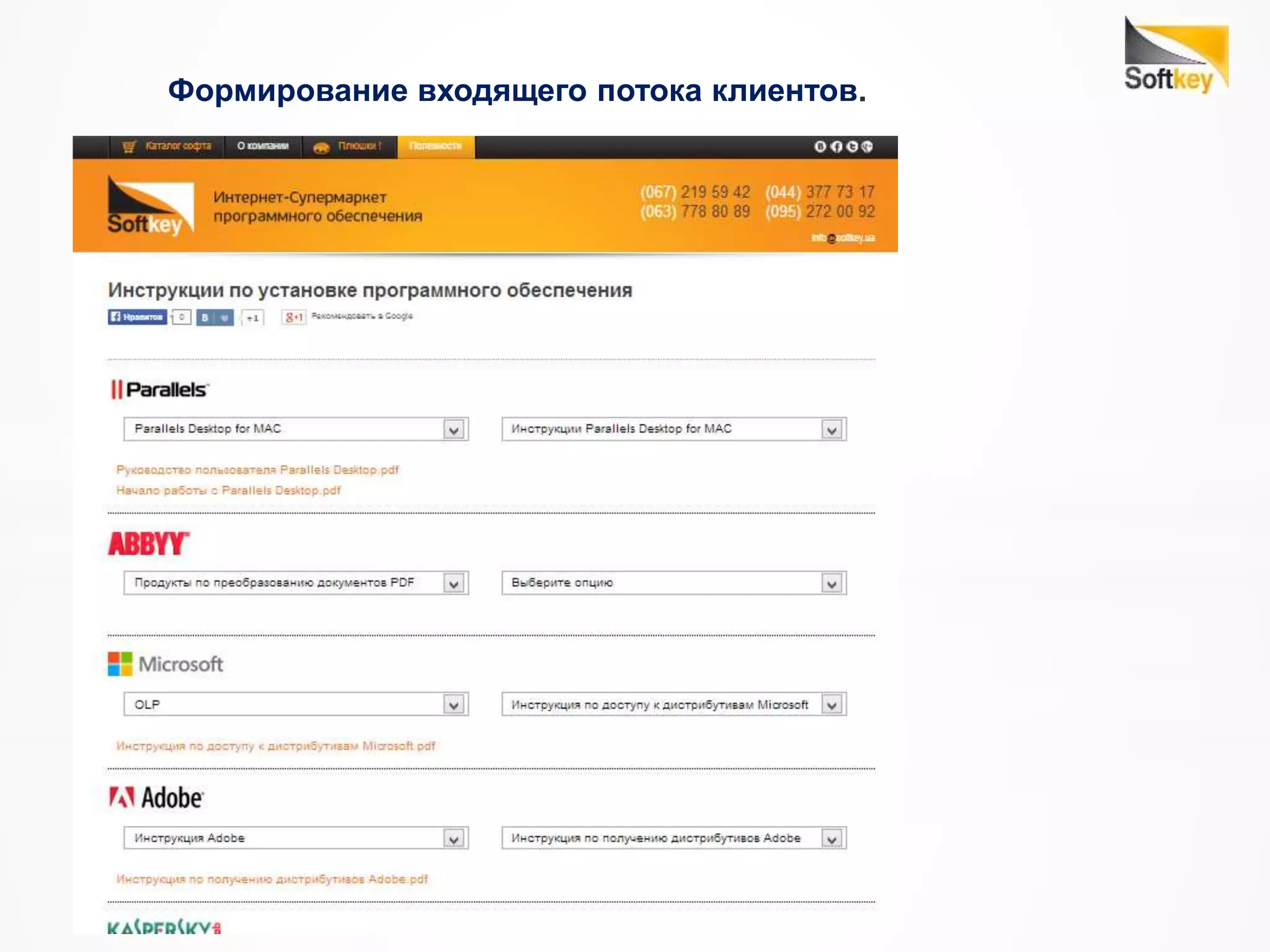Open the VKontakte icon in top bar
Viewport: 1270px width, 952px height.
(820, 146)
